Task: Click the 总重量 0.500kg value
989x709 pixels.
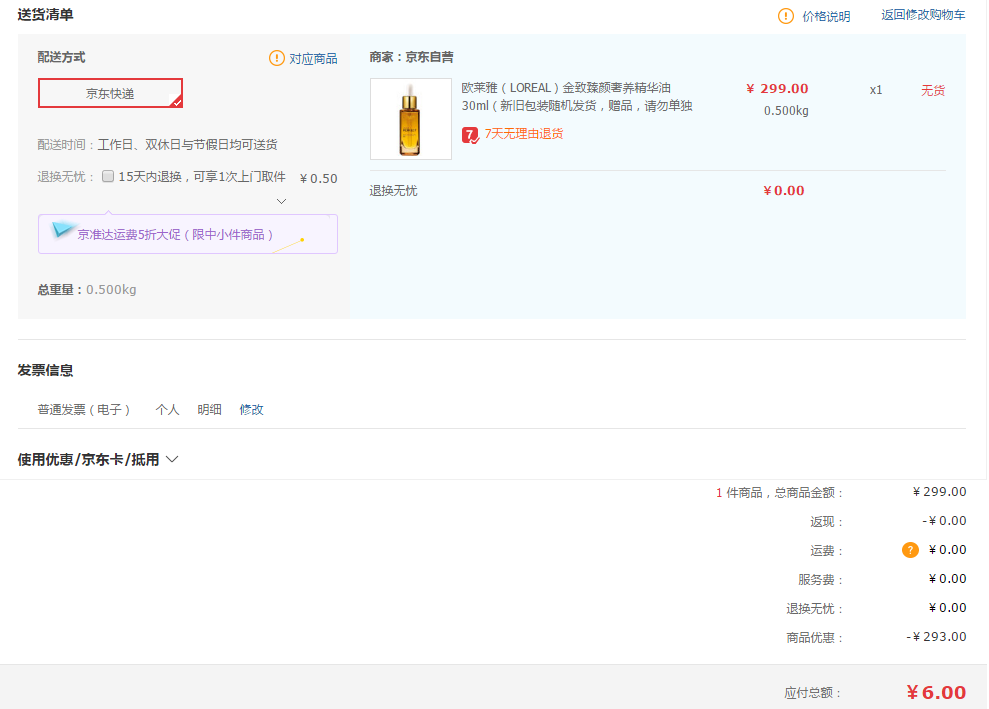Action: pyautogui.click(x=111, y=290)
